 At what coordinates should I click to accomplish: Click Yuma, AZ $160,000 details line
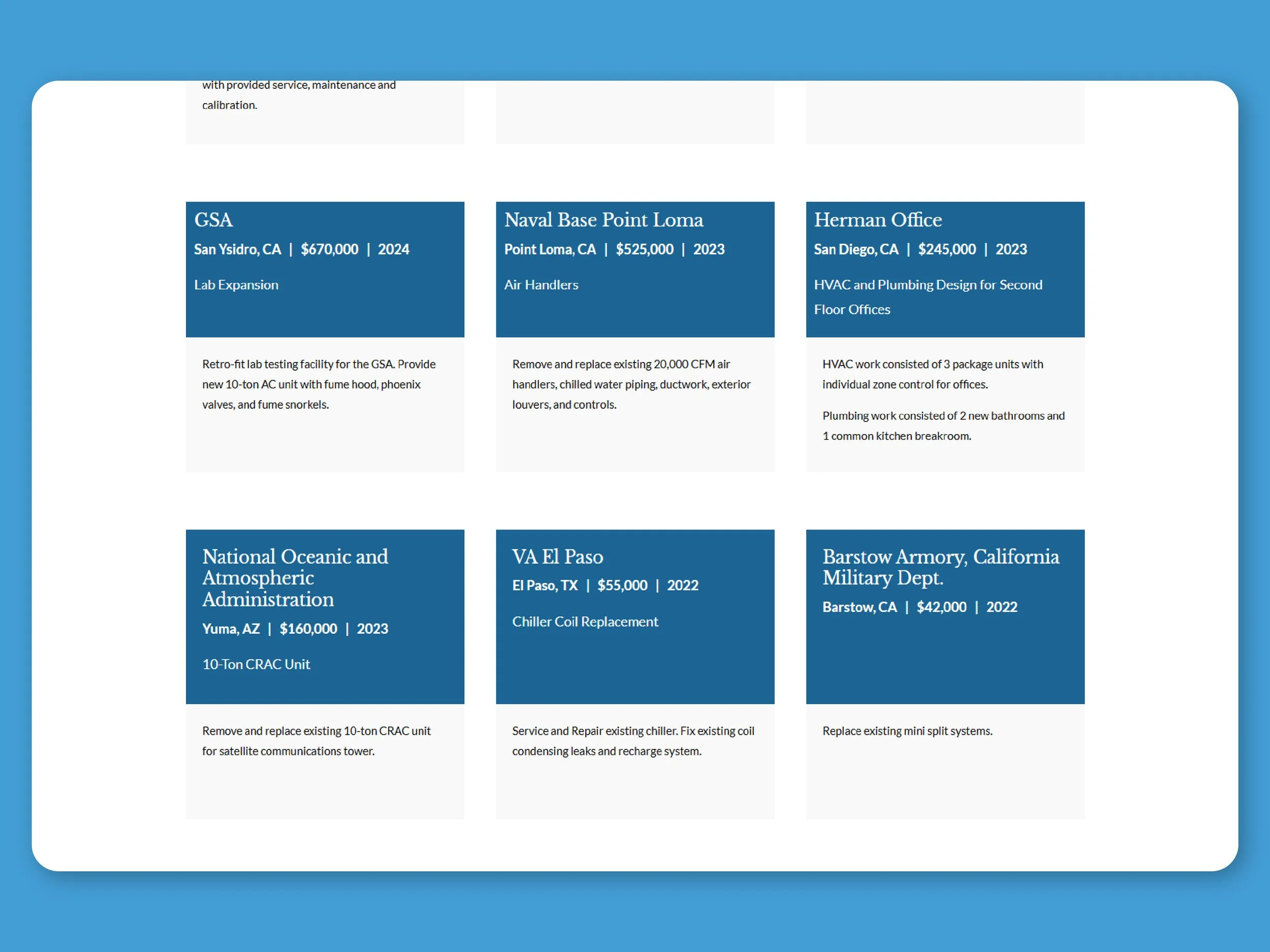pyautogui.click(x=295, y=629)
